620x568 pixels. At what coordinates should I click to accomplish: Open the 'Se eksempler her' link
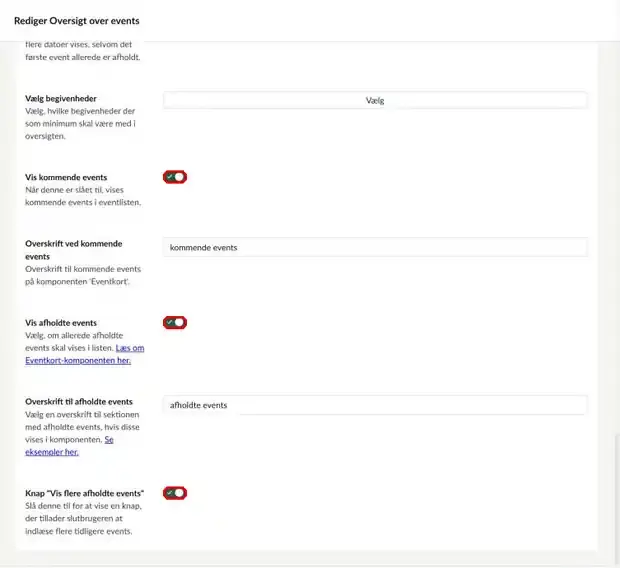point(69,446)
